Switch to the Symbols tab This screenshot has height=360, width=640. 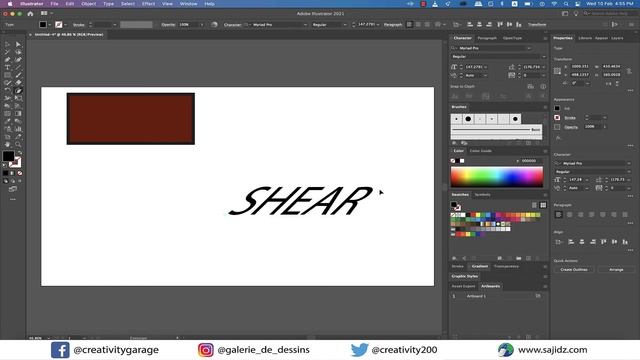click(x=482, y=195)
